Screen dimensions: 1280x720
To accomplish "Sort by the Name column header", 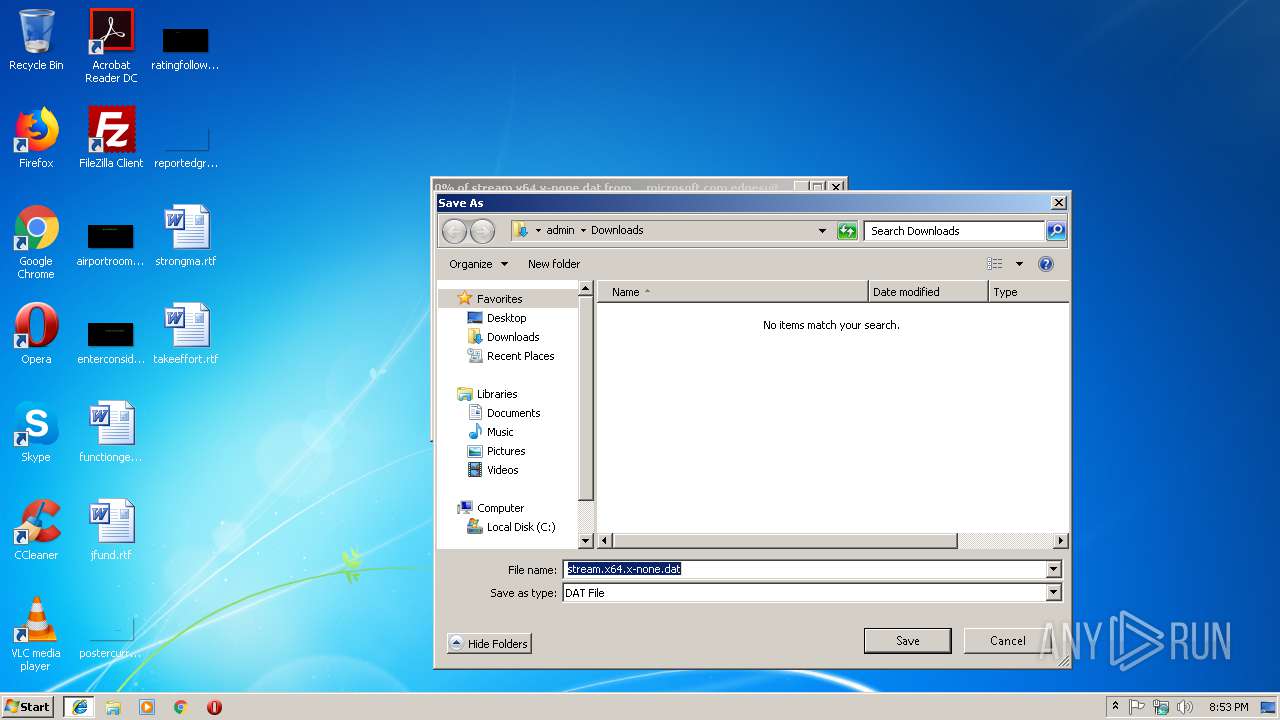I will click(733, 292).
